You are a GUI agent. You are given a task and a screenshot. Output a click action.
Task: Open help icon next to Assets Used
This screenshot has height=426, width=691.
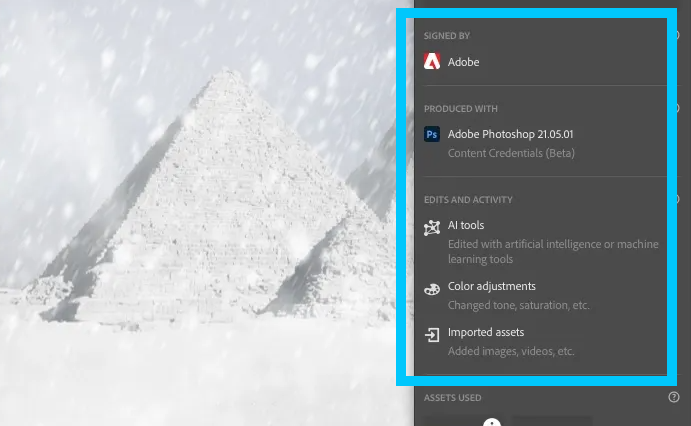point(673,397)
